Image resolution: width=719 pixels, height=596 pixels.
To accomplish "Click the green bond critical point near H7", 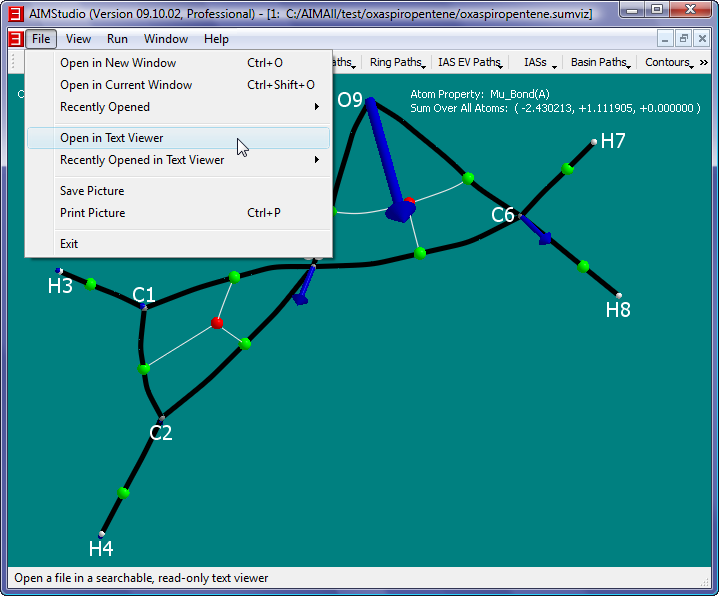I will (x=568, y=169).
